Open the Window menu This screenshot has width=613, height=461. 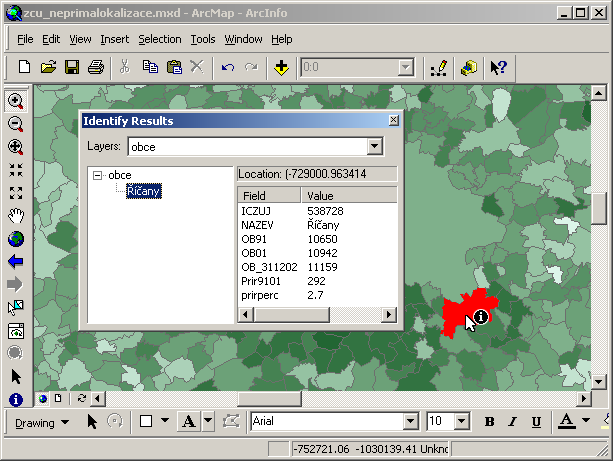coord(243,39)
